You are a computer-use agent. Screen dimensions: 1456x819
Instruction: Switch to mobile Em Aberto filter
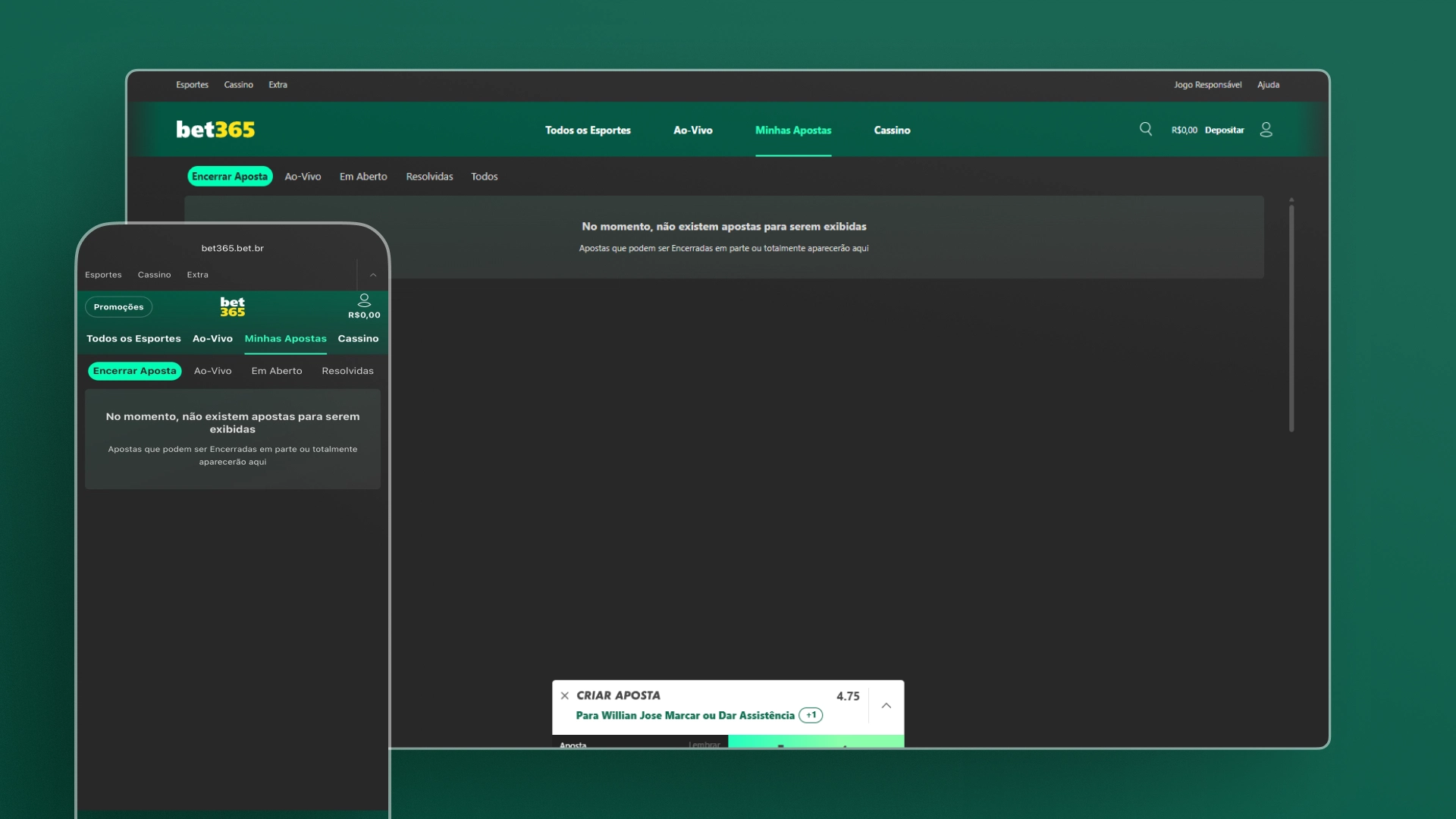pyautogui.click(x=277, y=371)
